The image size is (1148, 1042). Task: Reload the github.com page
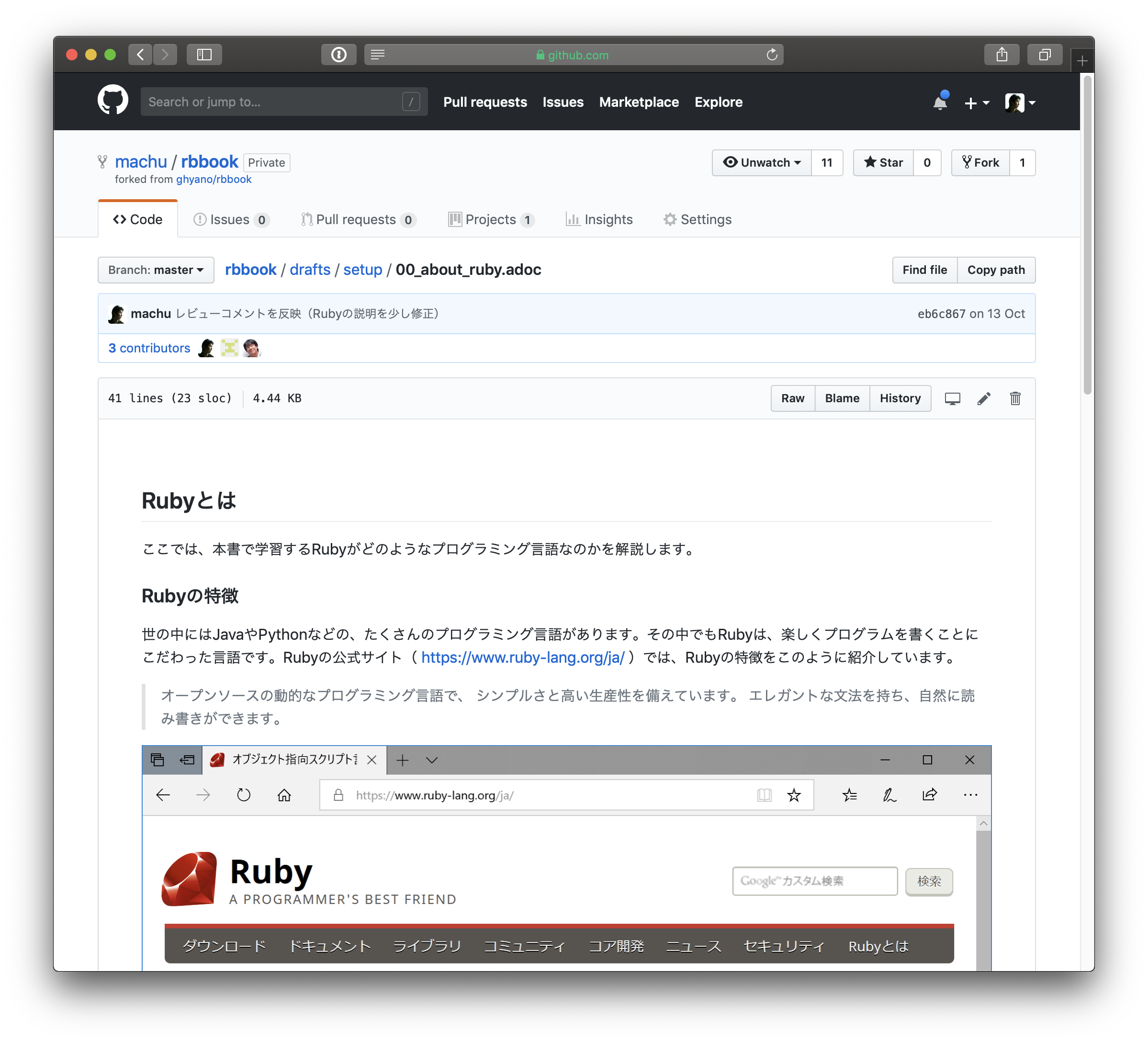pyautogui.click(x=772, y=55)
